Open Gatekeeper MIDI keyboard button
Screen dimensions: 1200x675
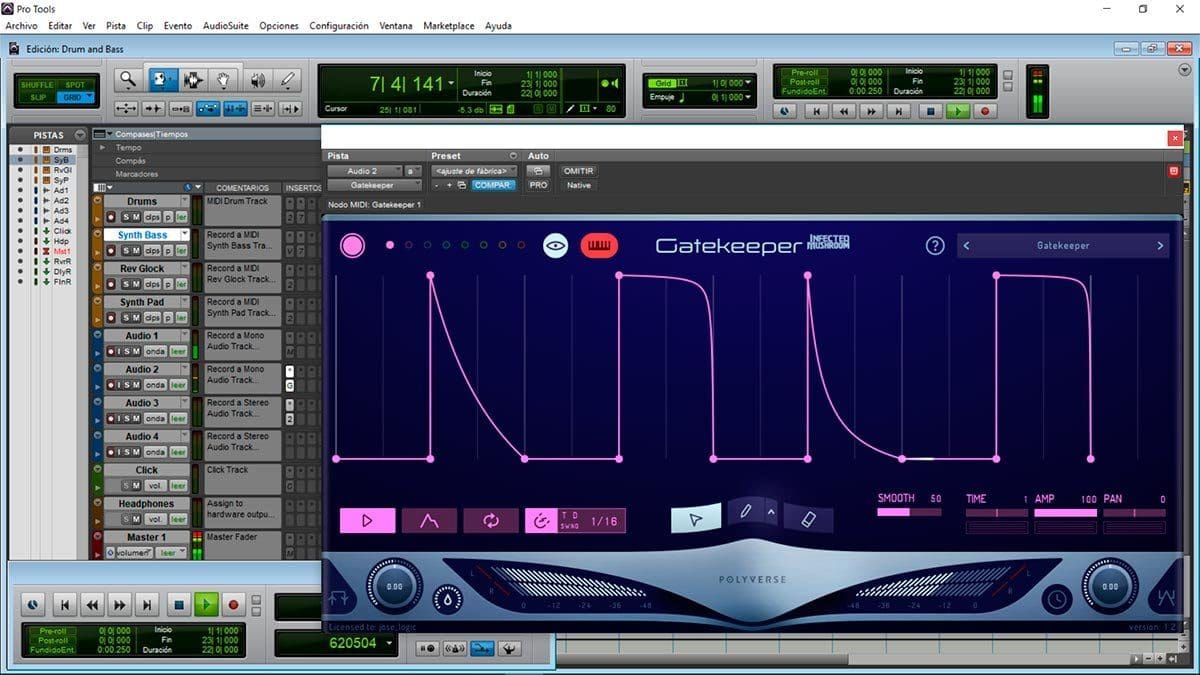point(599,245)
